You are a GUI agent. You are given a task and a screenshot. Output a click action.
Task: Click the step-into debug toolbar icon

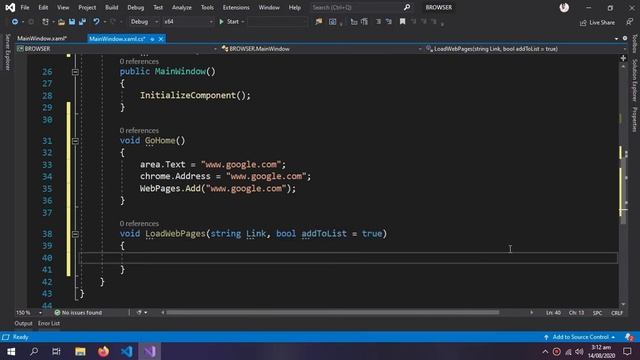[x=354, y=22]
